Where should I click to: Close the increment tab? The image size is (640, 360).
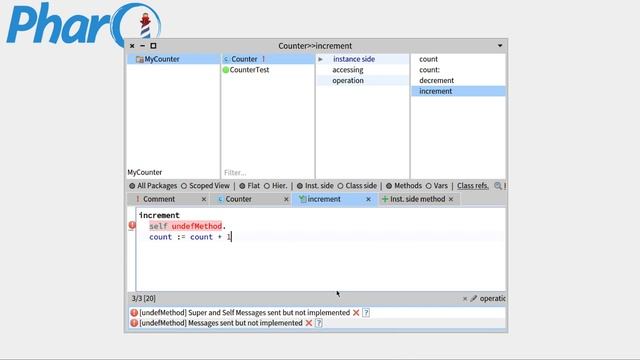point(368,199)
